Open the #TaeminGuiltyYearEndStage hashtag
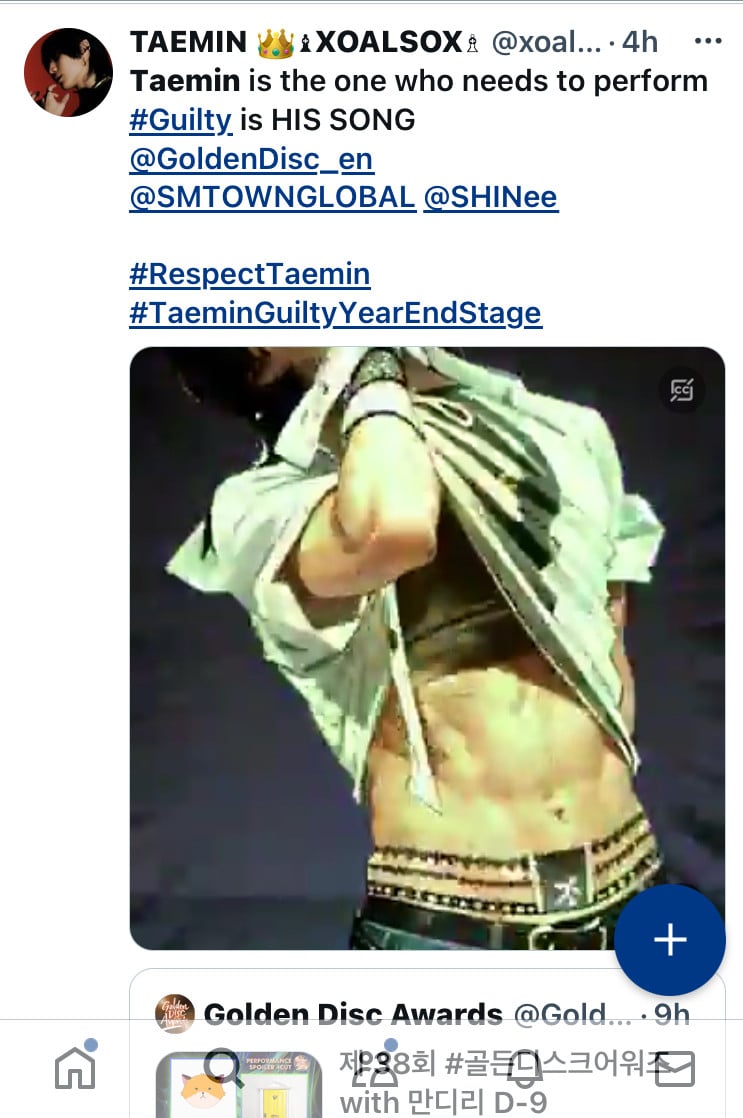The image size is (743, 1118). pos(336,313)
